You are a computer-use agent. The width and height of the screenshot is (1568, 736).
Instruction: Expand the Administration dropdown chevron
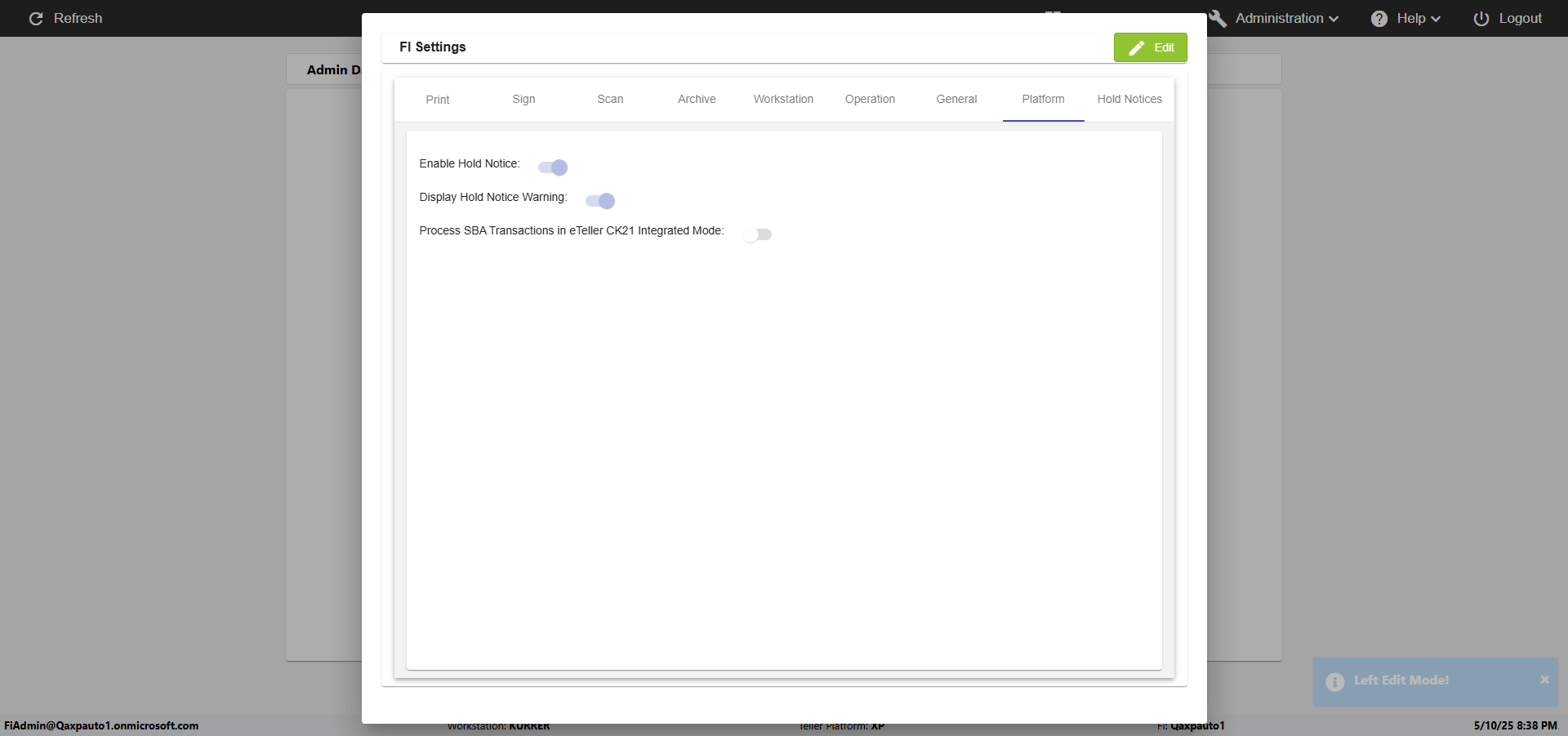[1334, 19]
